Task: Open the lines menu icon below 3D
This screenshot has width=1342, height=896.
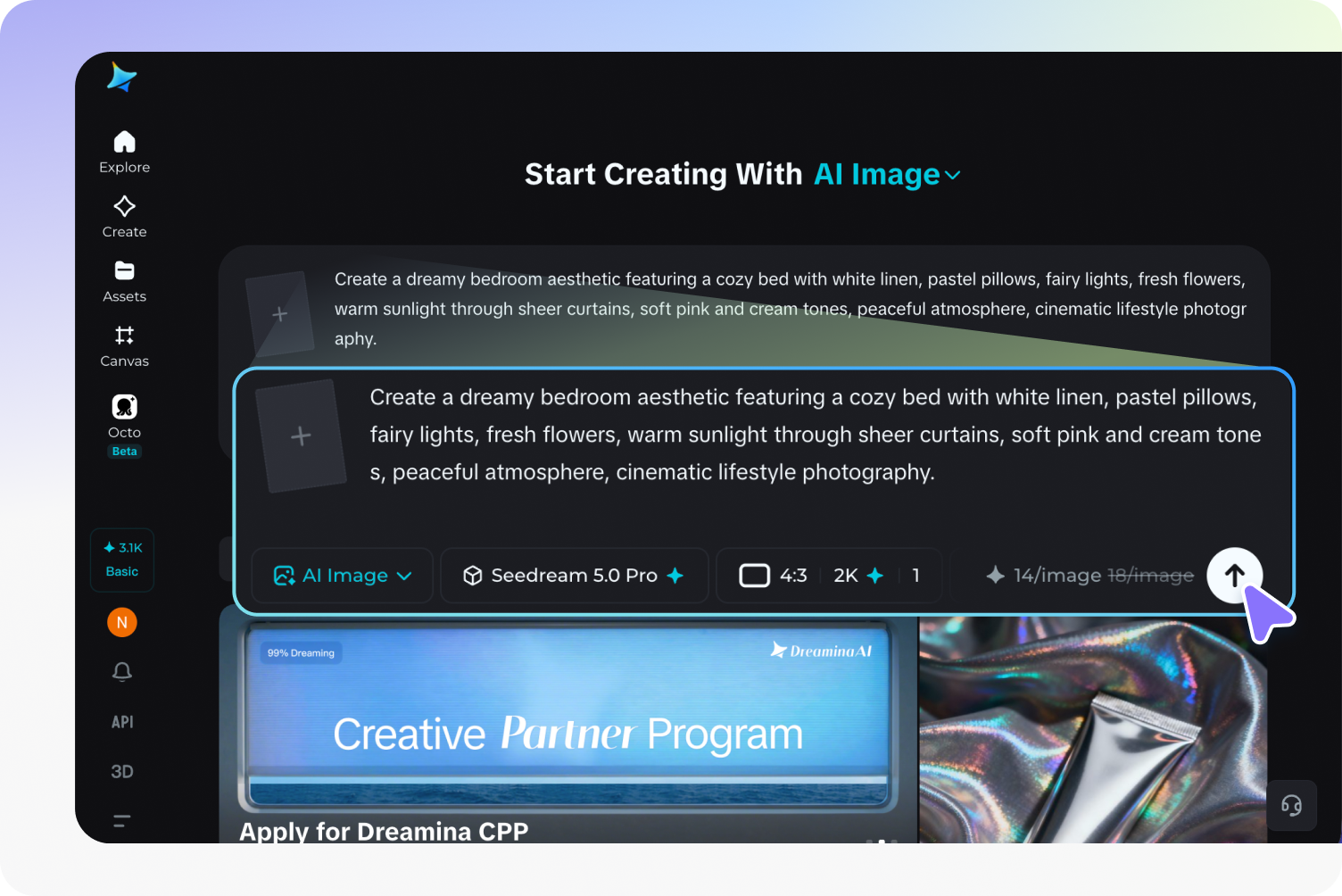Action: tap(122, 821)
